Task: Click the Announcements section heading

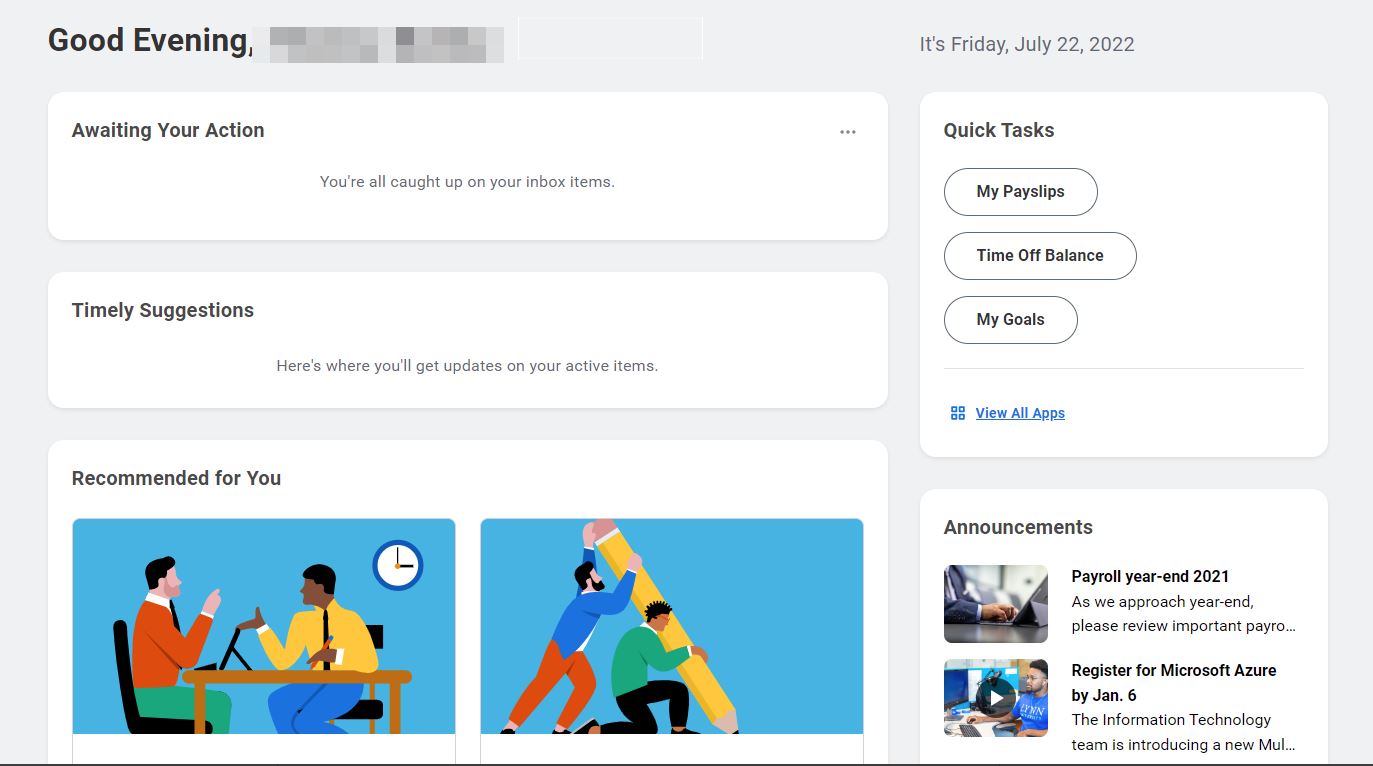Action: tap(1018, 527)
